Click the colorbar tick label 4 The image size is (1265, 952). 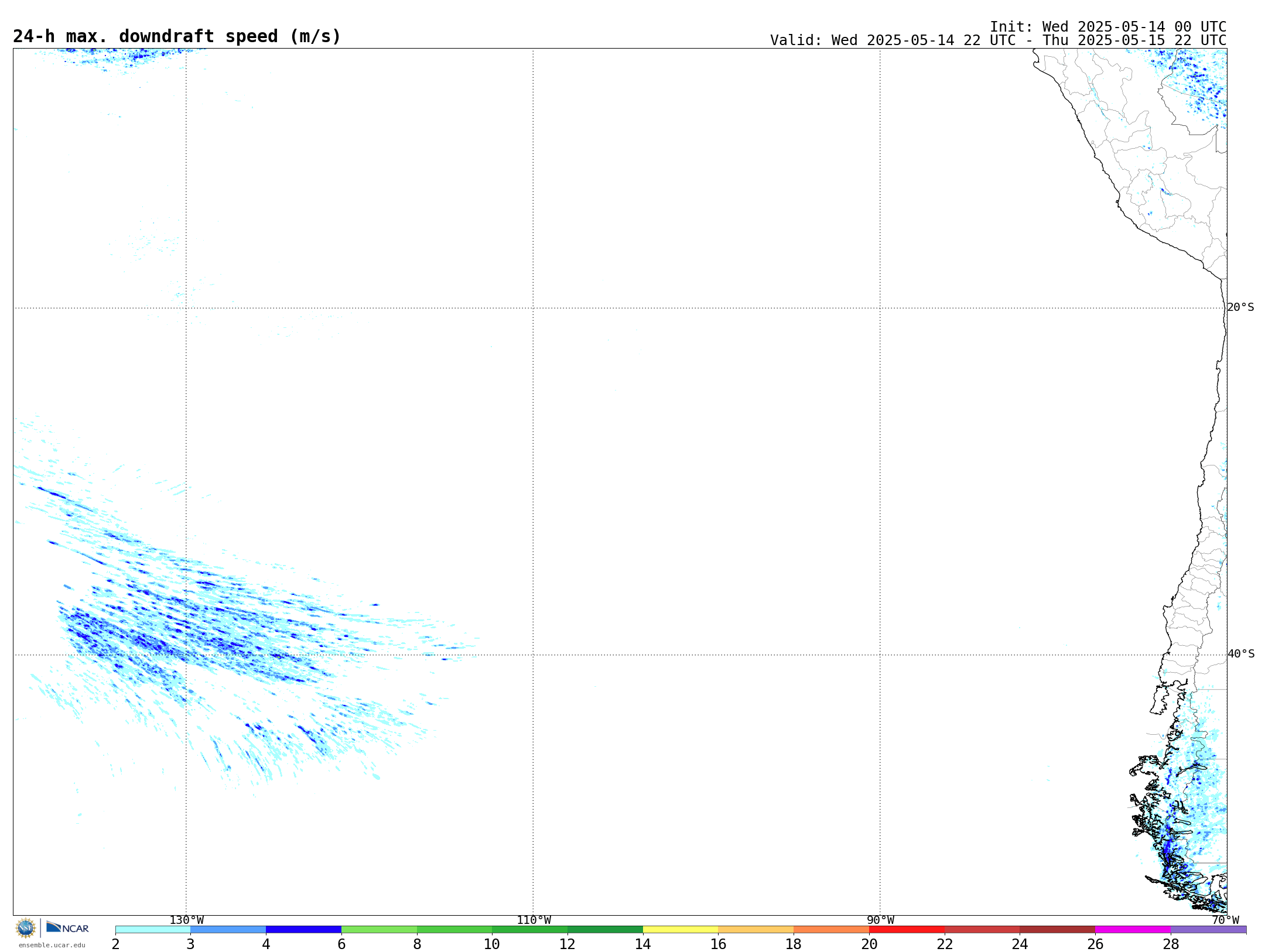266,944
